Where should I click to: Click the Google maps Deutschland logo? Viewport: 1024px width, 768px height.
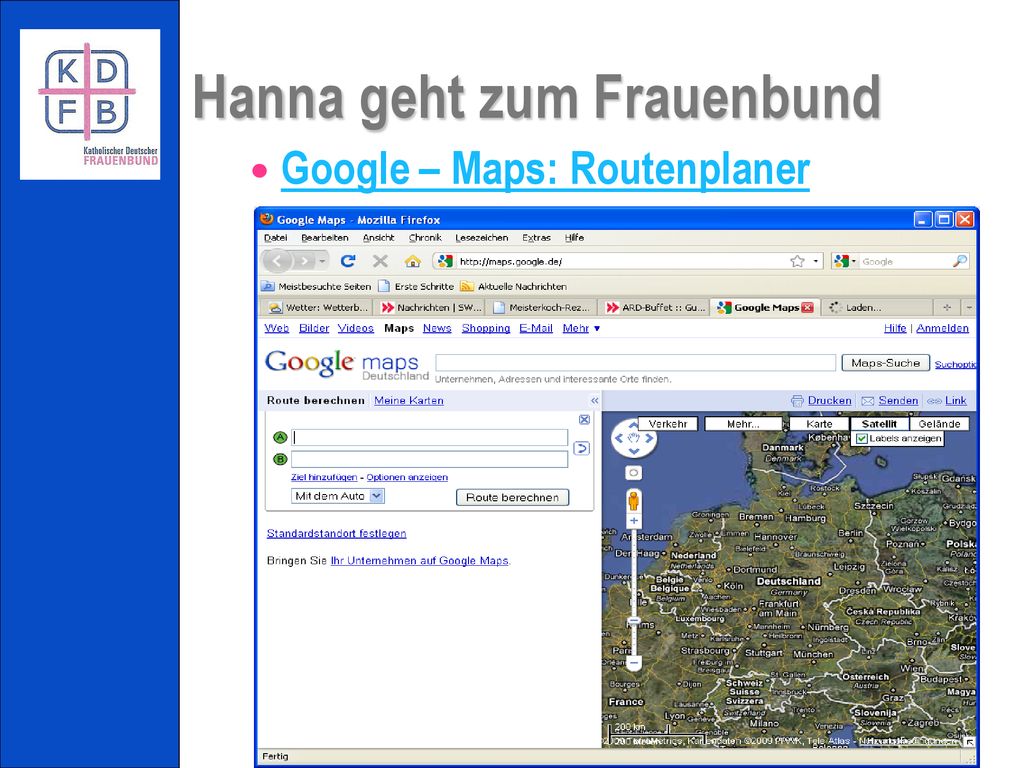pos(347,364)
